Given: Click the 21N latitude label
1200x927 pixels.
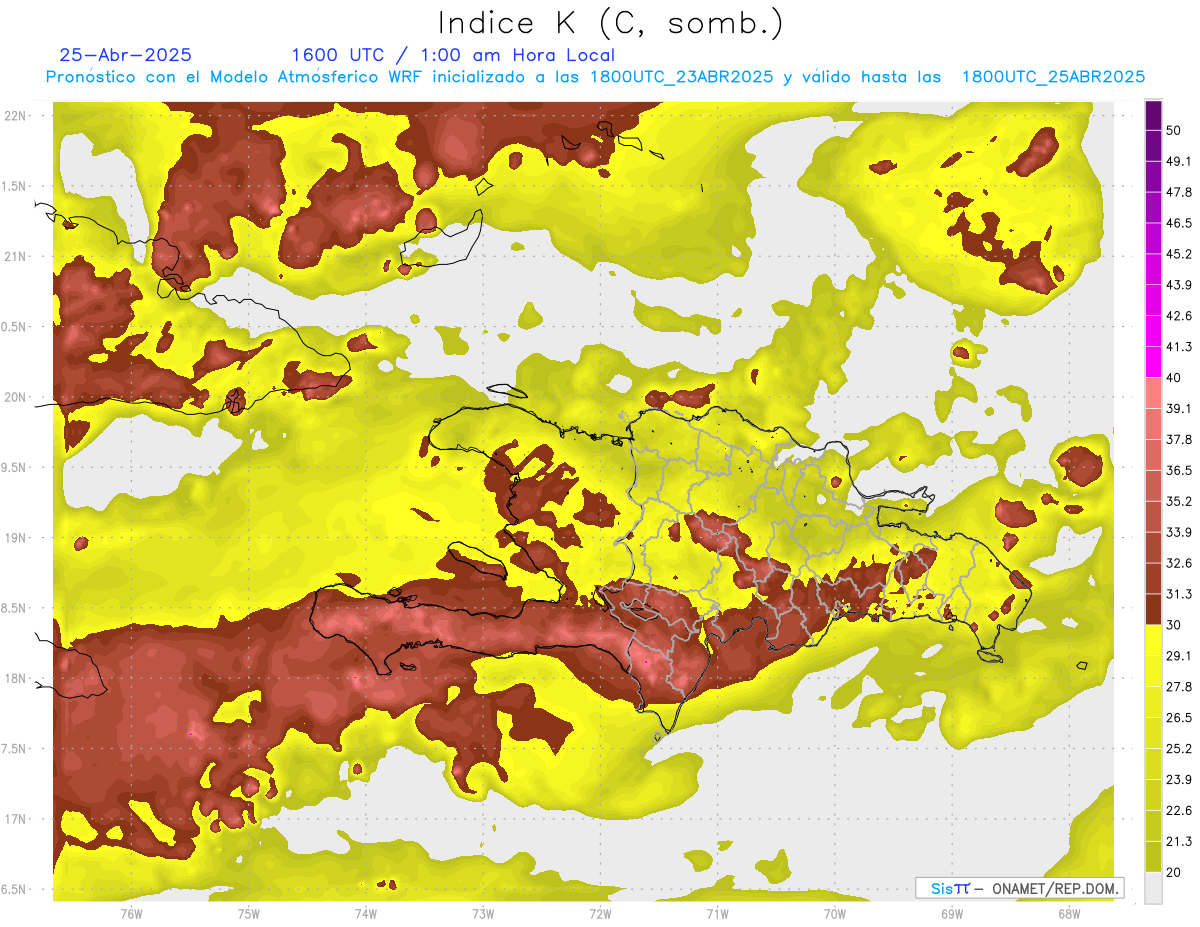Looking at the screenshot, I should coord(17,256).
